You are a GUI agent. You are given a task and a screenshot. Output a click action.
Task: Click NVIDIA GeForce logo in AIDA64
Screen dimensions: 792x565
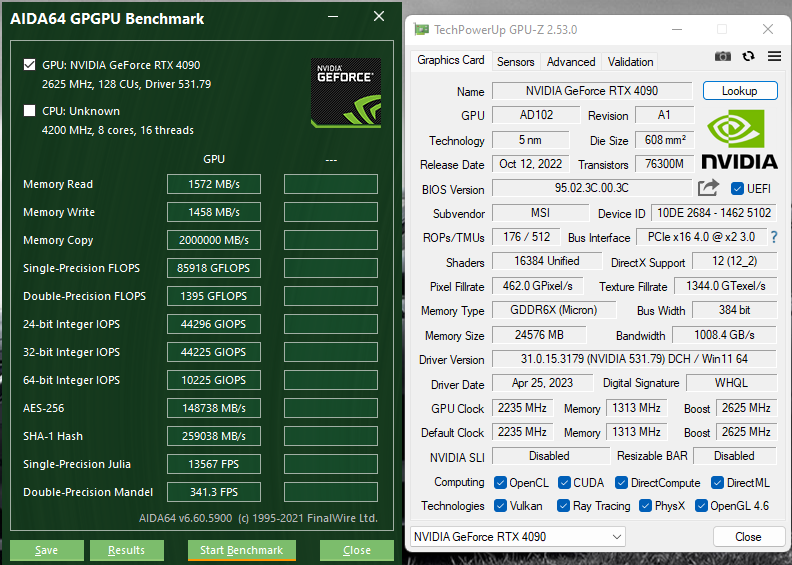(346, 92)
